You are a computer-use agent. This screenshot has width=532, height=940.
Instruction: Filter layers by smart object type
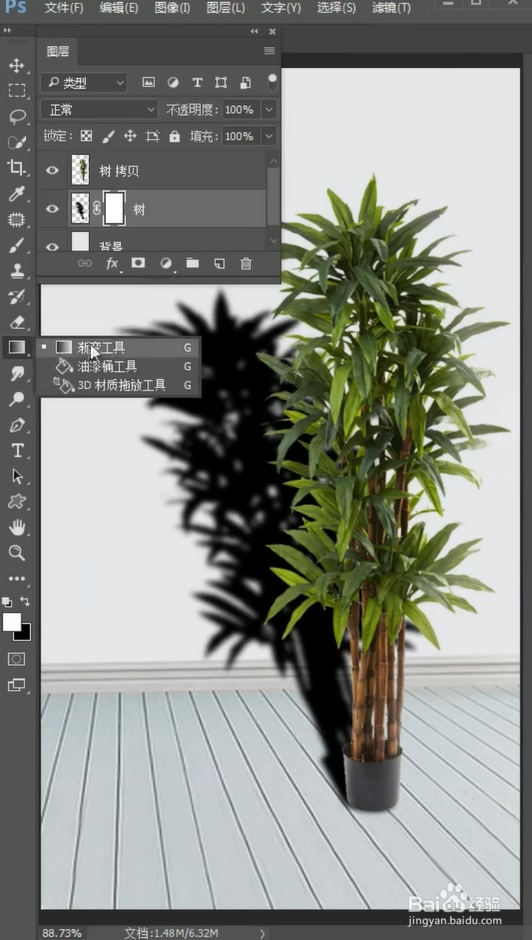(245, 83)
